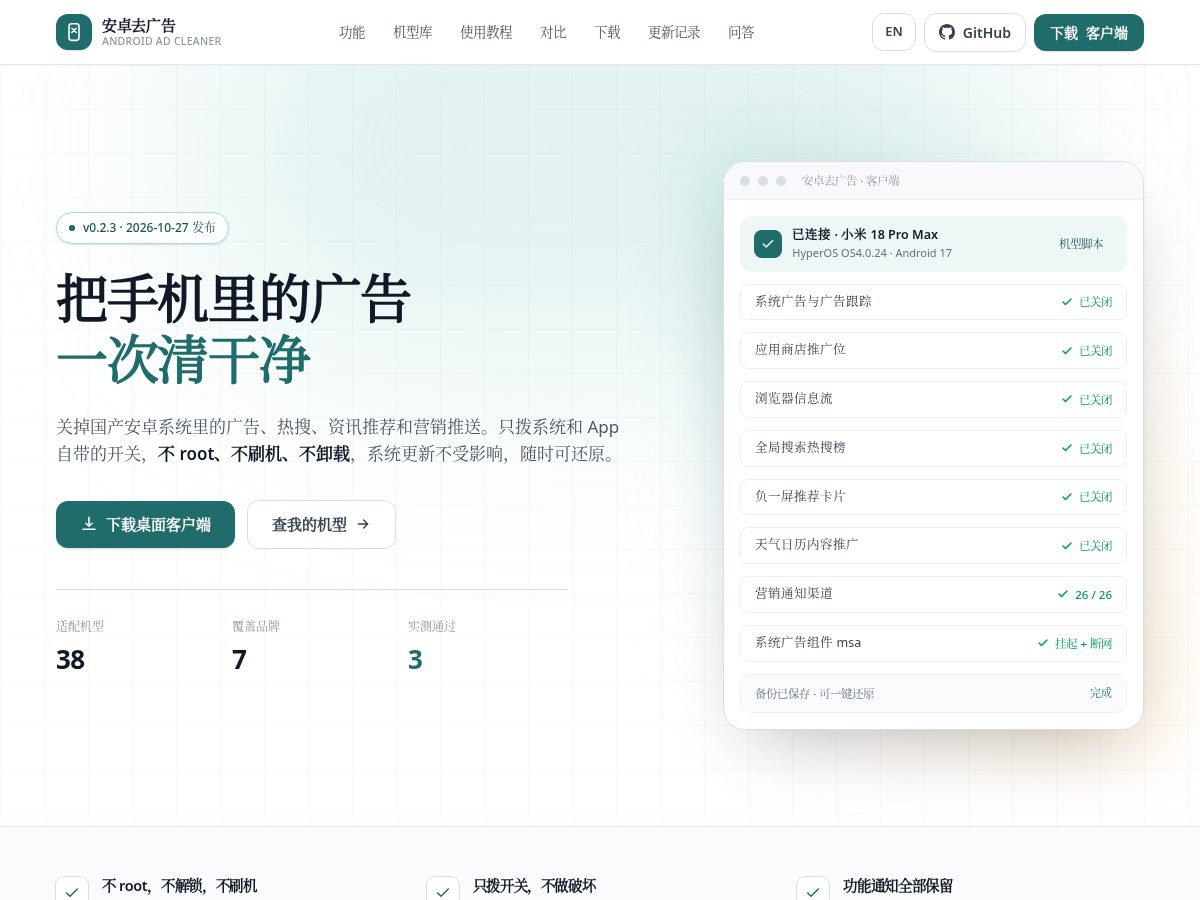The width and height of the screenshot is (1200, 900).
Task: Go to 使用教程 in the navigation
Action: coord(486,32)
